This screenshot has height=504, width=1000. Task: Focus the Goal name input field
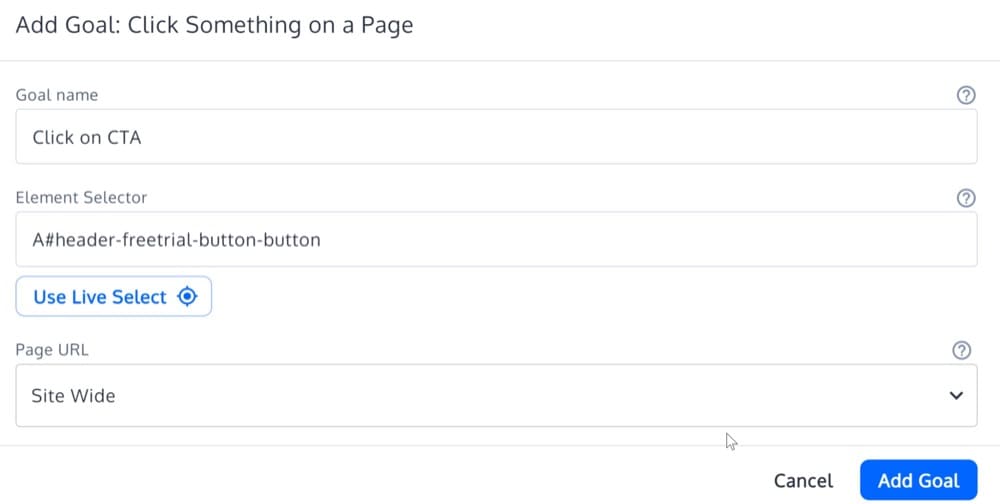[496, 137]
